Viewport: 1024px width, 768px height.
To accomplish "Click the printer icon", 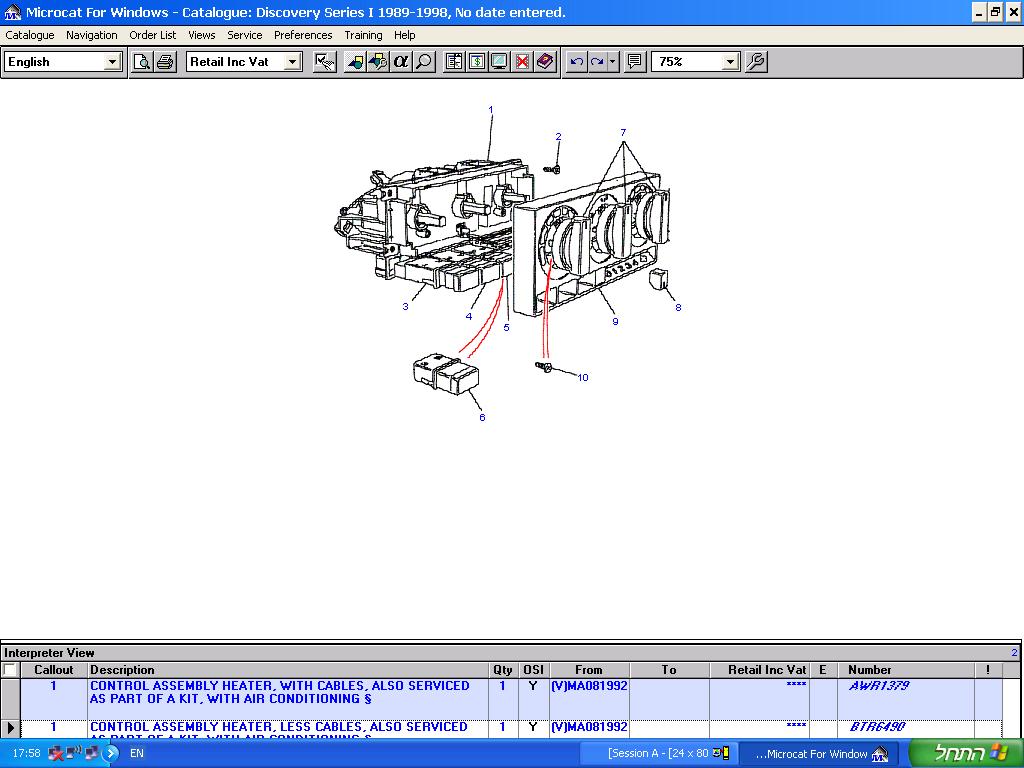I will [x=165, y=62].
